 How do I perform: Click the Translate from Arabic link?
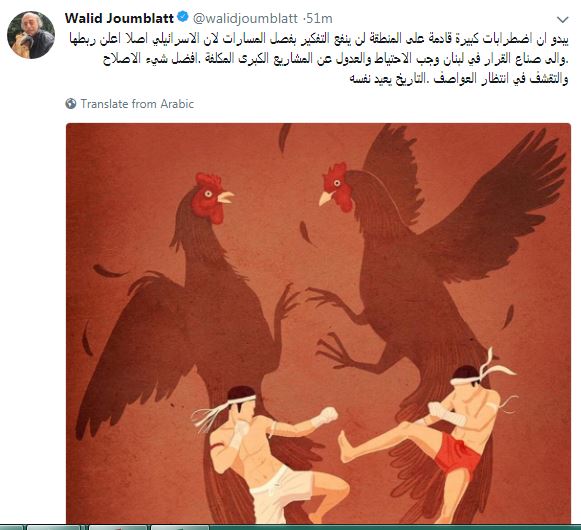click(137, 104)
